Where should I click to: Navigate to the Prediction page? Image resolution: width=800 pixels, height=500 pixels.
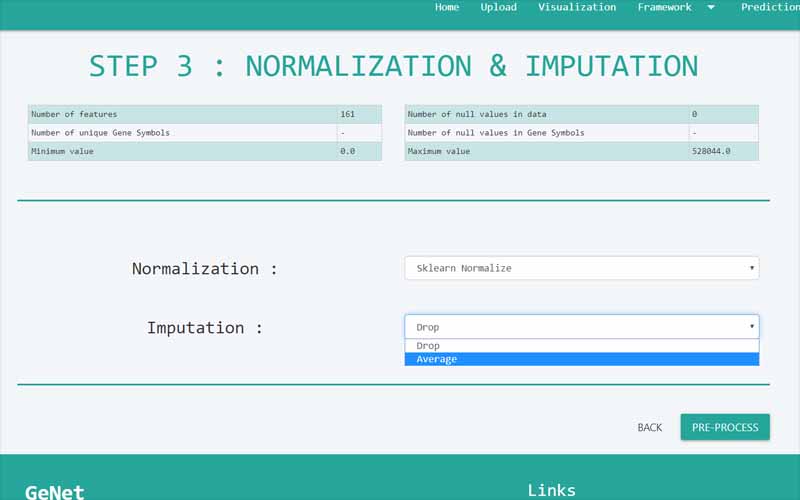click(x=769, y=8)
